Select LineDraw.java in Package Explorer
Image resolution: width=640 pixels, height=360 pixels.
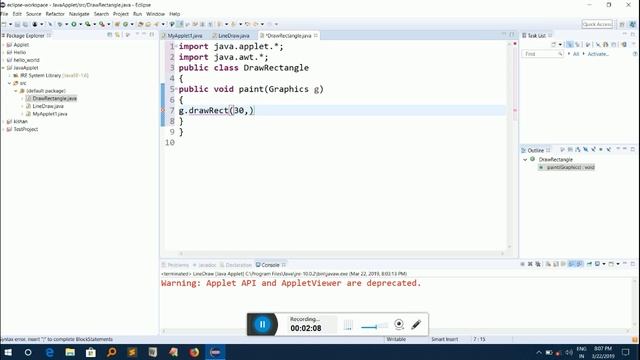[48, 106]
